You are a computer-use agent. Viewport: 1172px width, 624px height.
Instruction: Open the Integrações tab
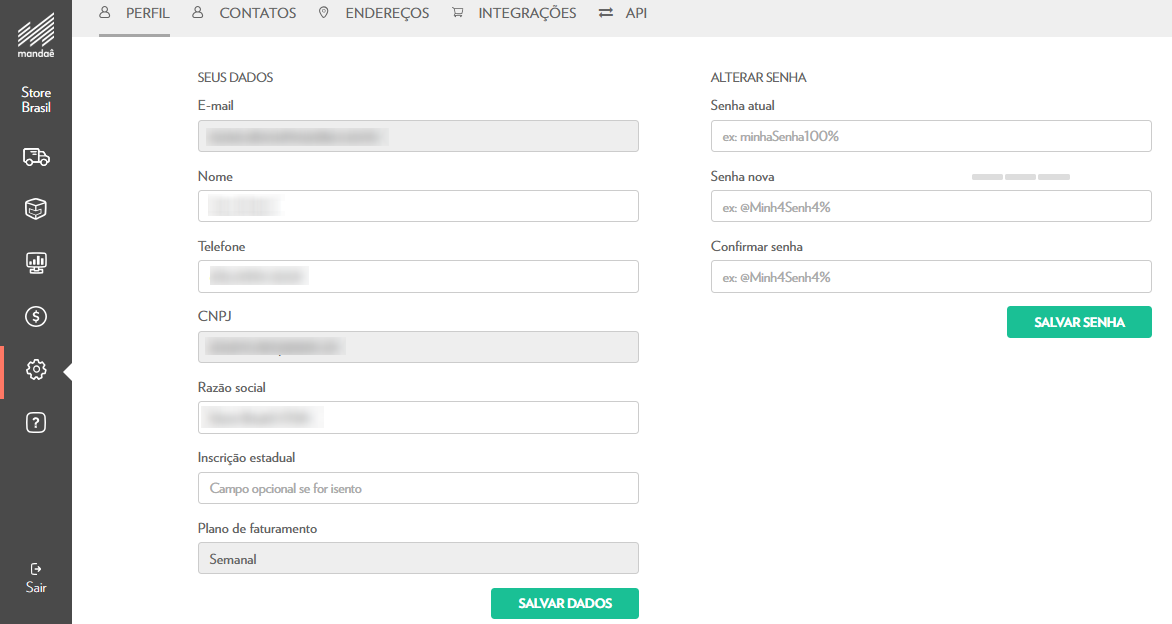tap(514, 14)
